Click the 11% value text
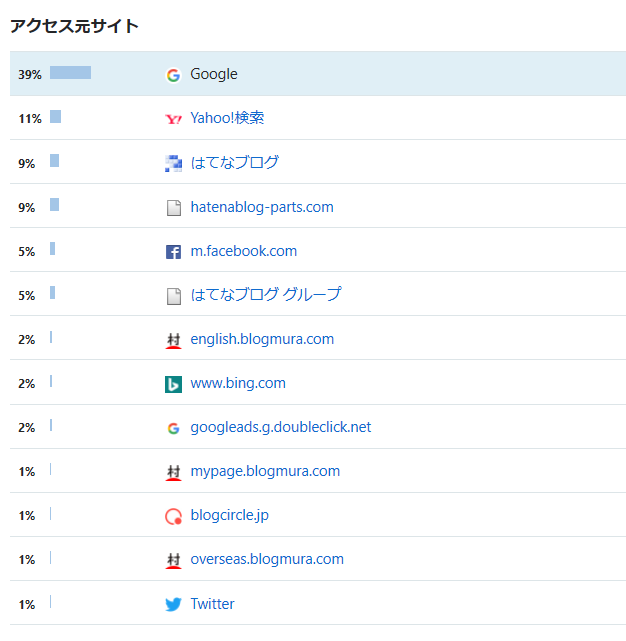The image size is (626, 641). pyautogui.click(x=30, y=119)
